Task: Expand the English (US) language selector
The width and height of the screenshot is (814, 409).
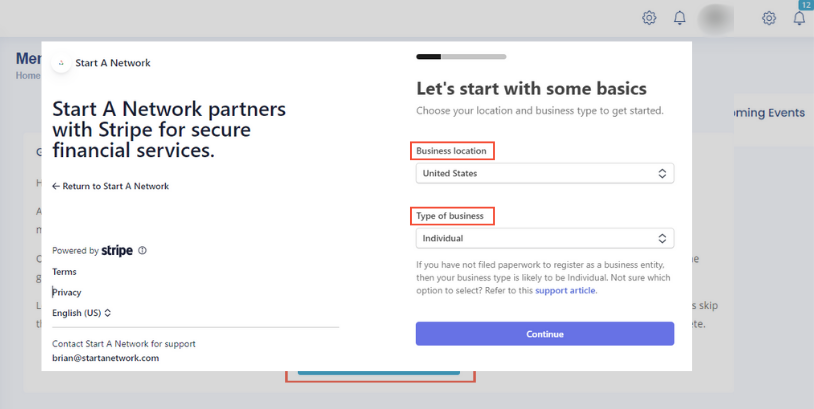Action: coord(82,313)
